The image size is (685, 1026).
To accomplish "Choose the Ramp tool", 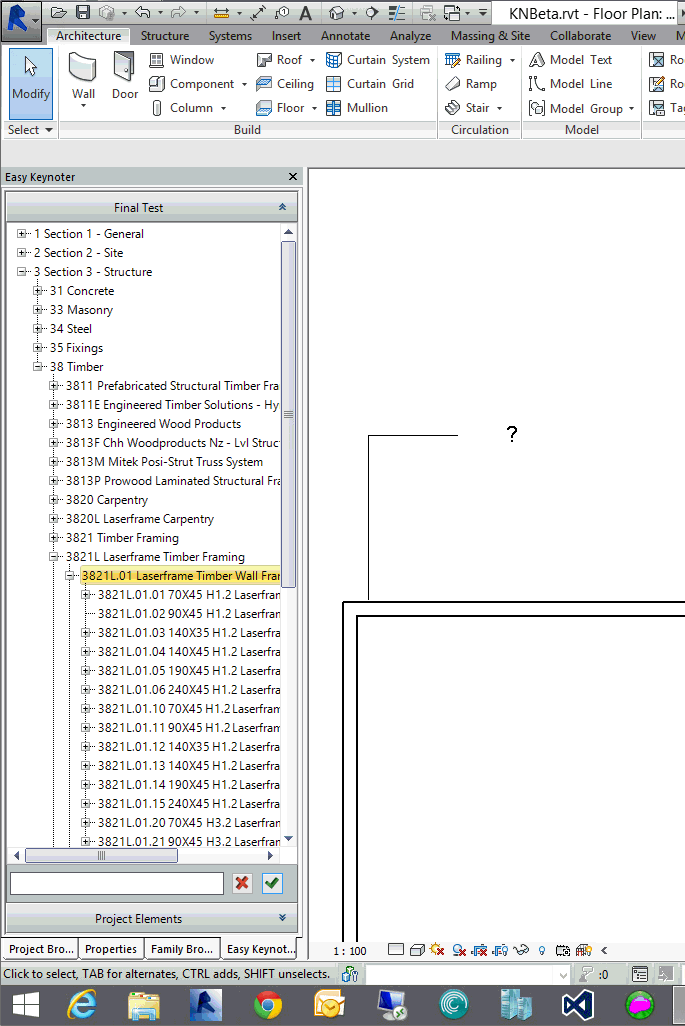I will pyautogui.click(x=471, y=84).
